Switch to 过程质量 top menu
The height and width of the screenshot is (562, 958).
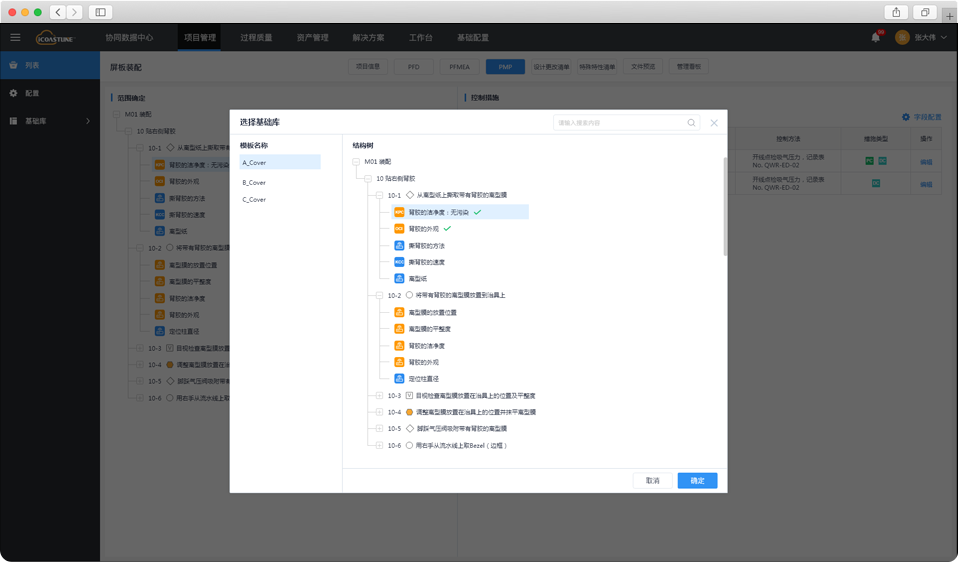point(256,37)
